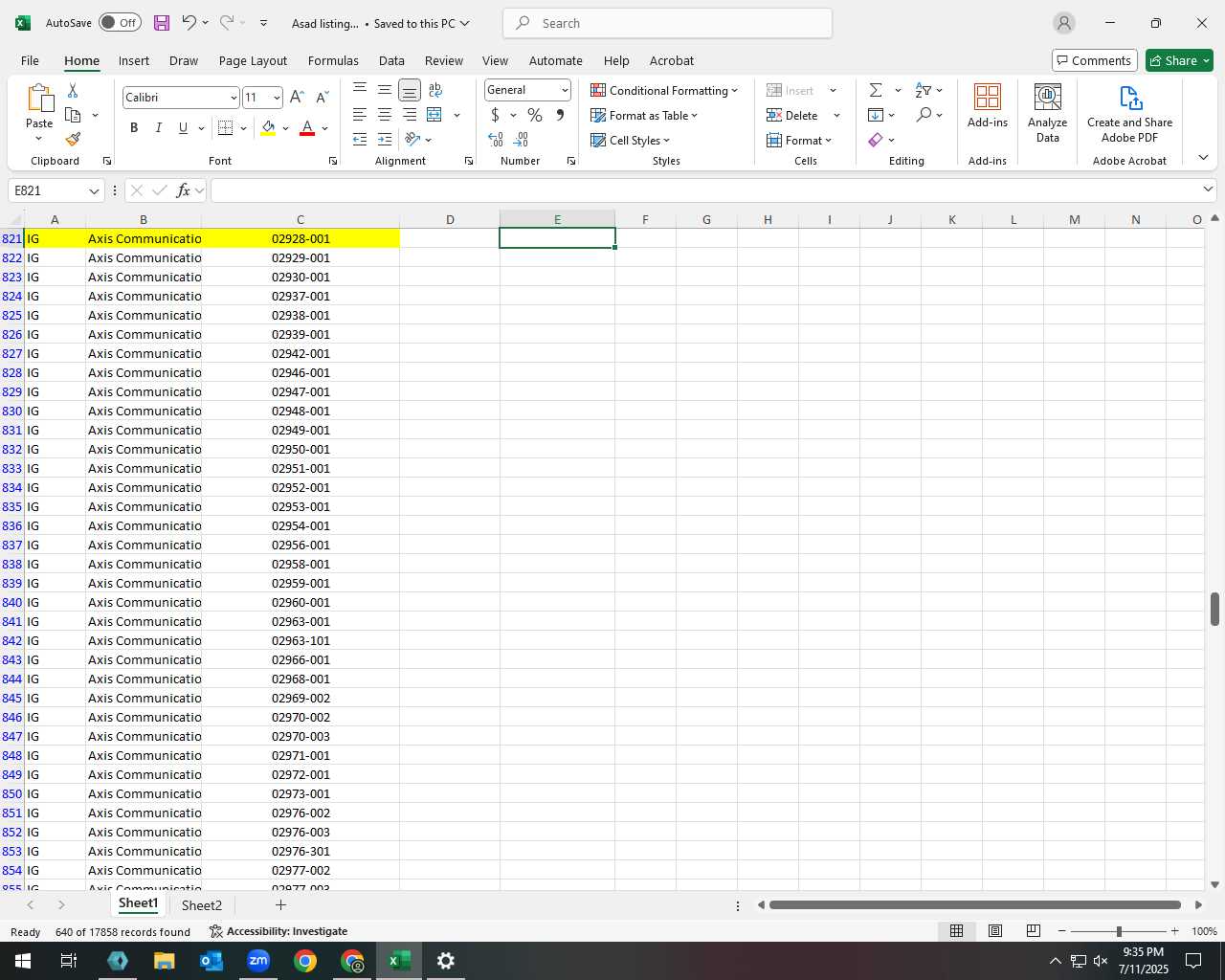Toggle Italic formatting
Viewport: 1225px width, 980px height.
coord(159,128)
